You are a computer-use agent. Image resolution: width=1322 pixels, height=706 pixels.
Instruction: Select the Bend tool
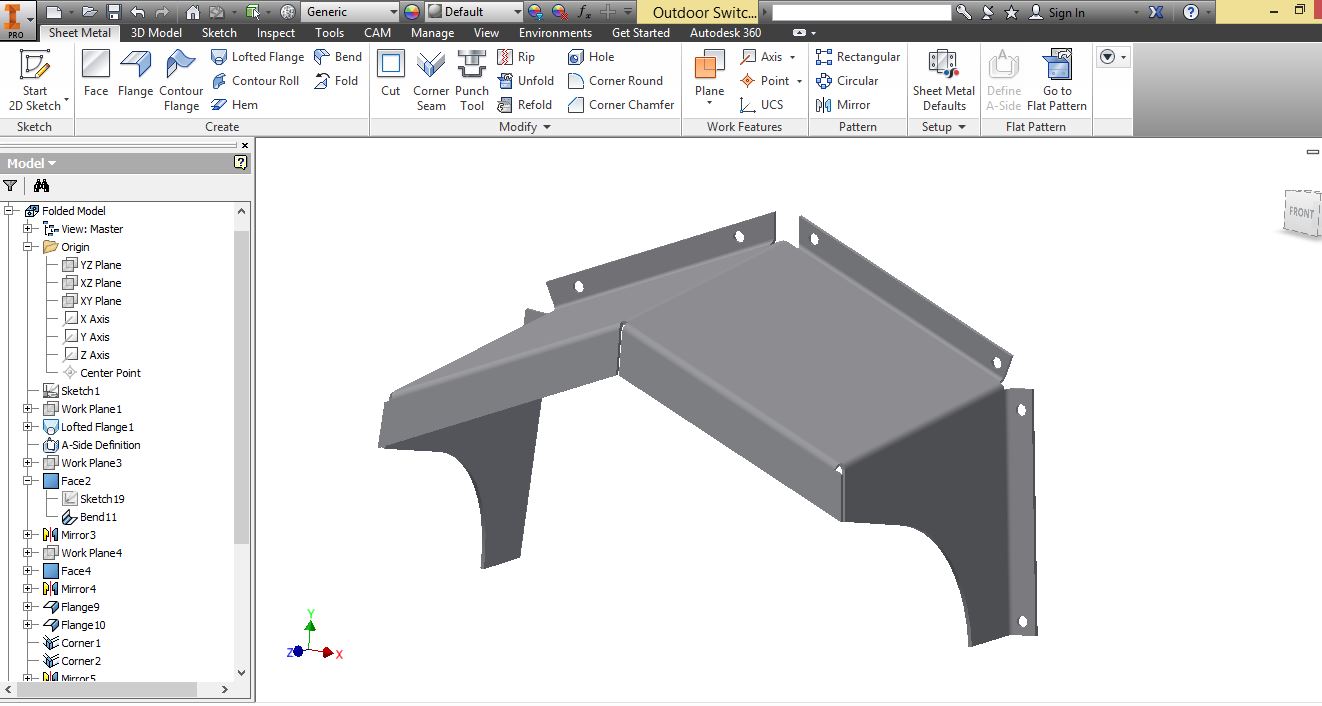[337, 57]
